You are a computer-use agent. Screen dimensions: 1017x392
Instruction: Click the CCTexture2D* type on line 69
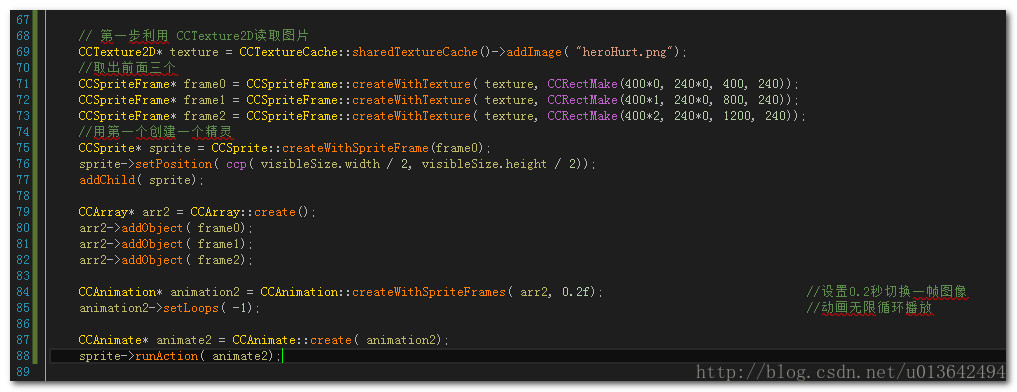click(x=120, y=52)
